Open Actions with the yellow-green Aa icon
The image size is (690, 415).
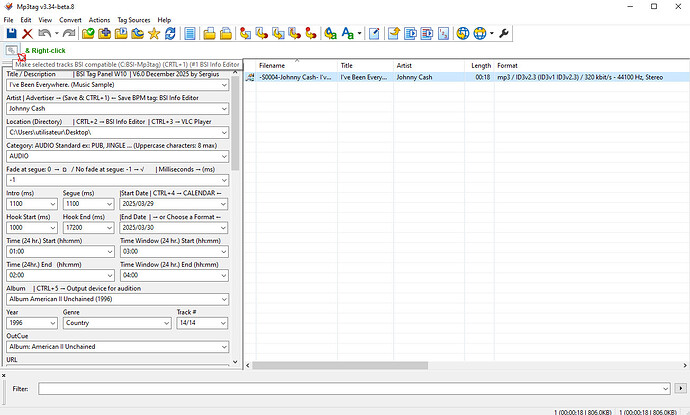[x=330, y=33]
